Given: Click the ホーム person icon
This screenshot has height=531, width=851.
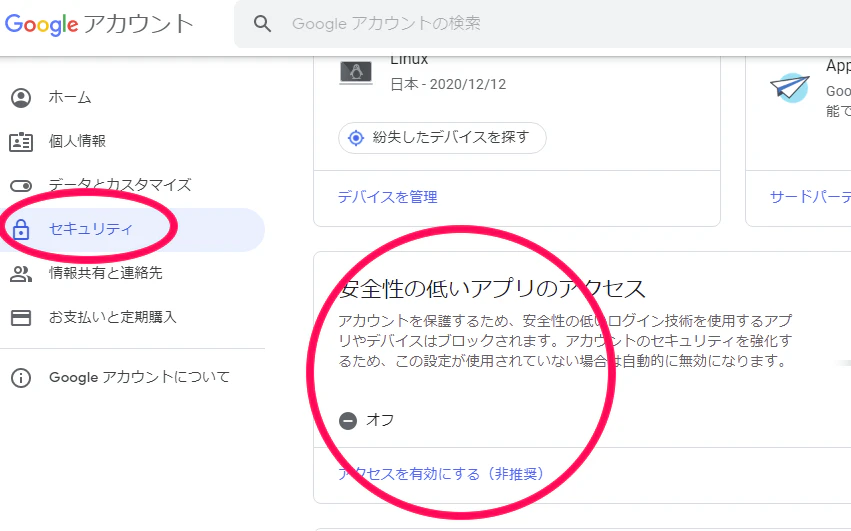Looking at the screenshot, I should [x=21, y=98].
